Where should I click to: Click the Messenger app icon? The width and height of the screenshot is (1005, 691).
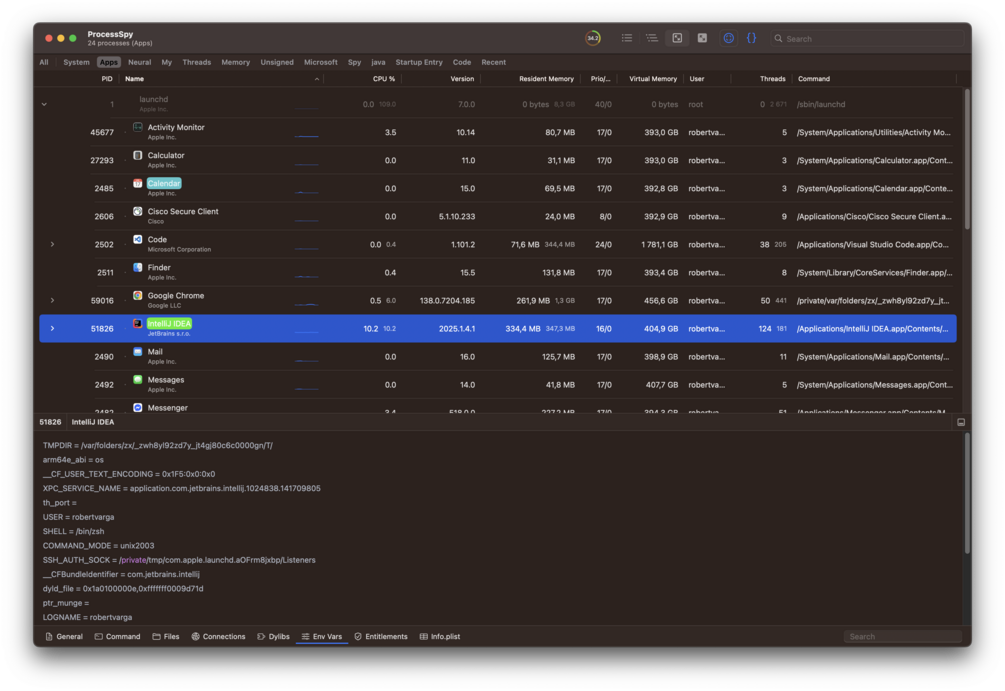click(x=138, y=408)
